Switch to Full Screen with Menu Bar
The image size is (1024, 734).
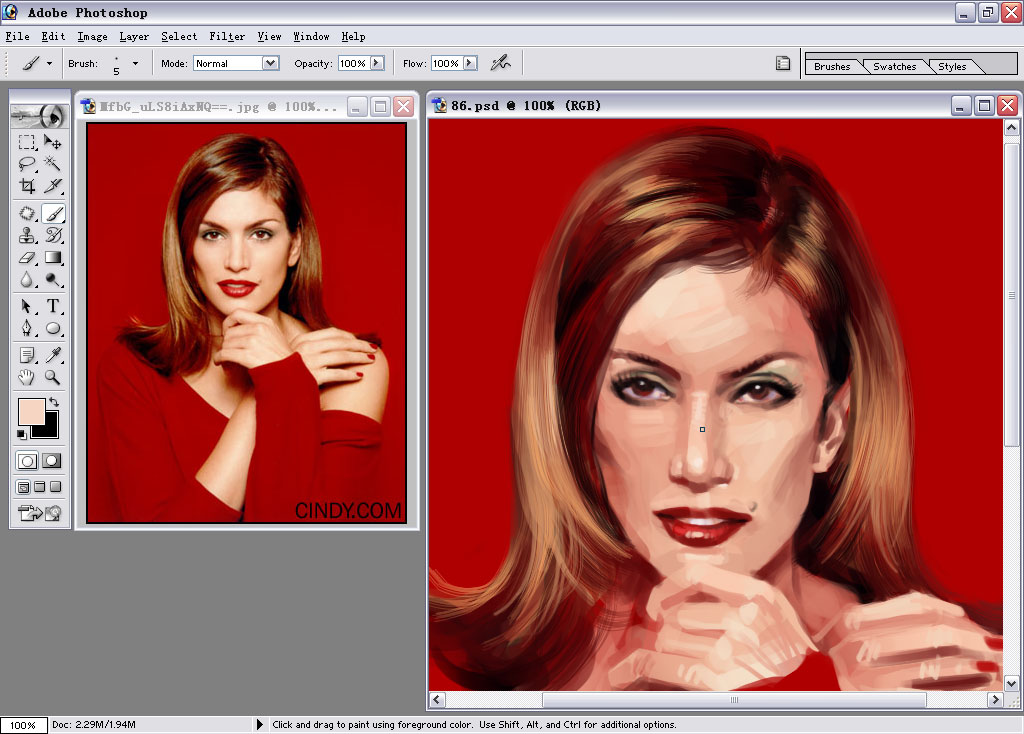pyautogui.click(x=39, y=487)
